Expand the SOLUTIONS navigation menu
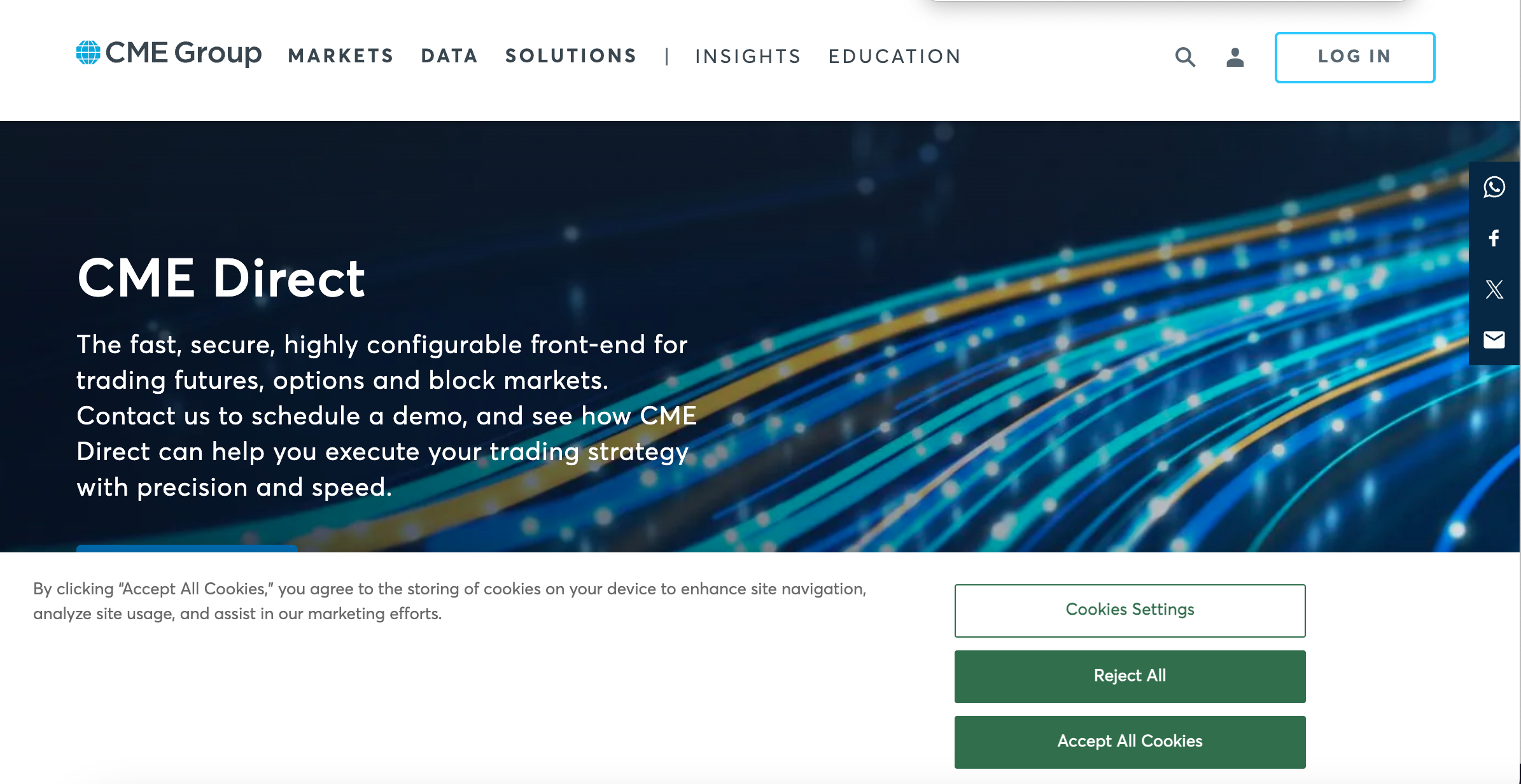Image resolution: width=1521 pixels, height=784 pixels. click(571, 56)
